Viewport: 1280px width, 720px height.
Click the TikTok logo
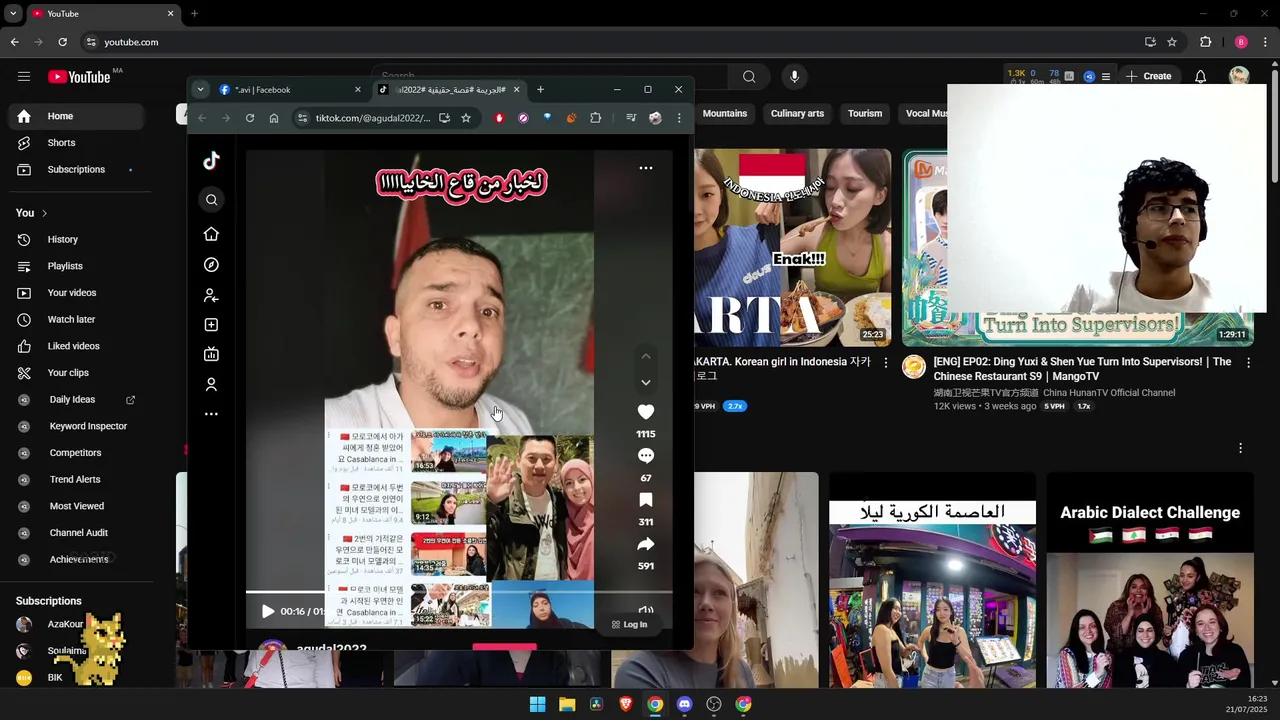pyautogui.click(x=211, y=161)
